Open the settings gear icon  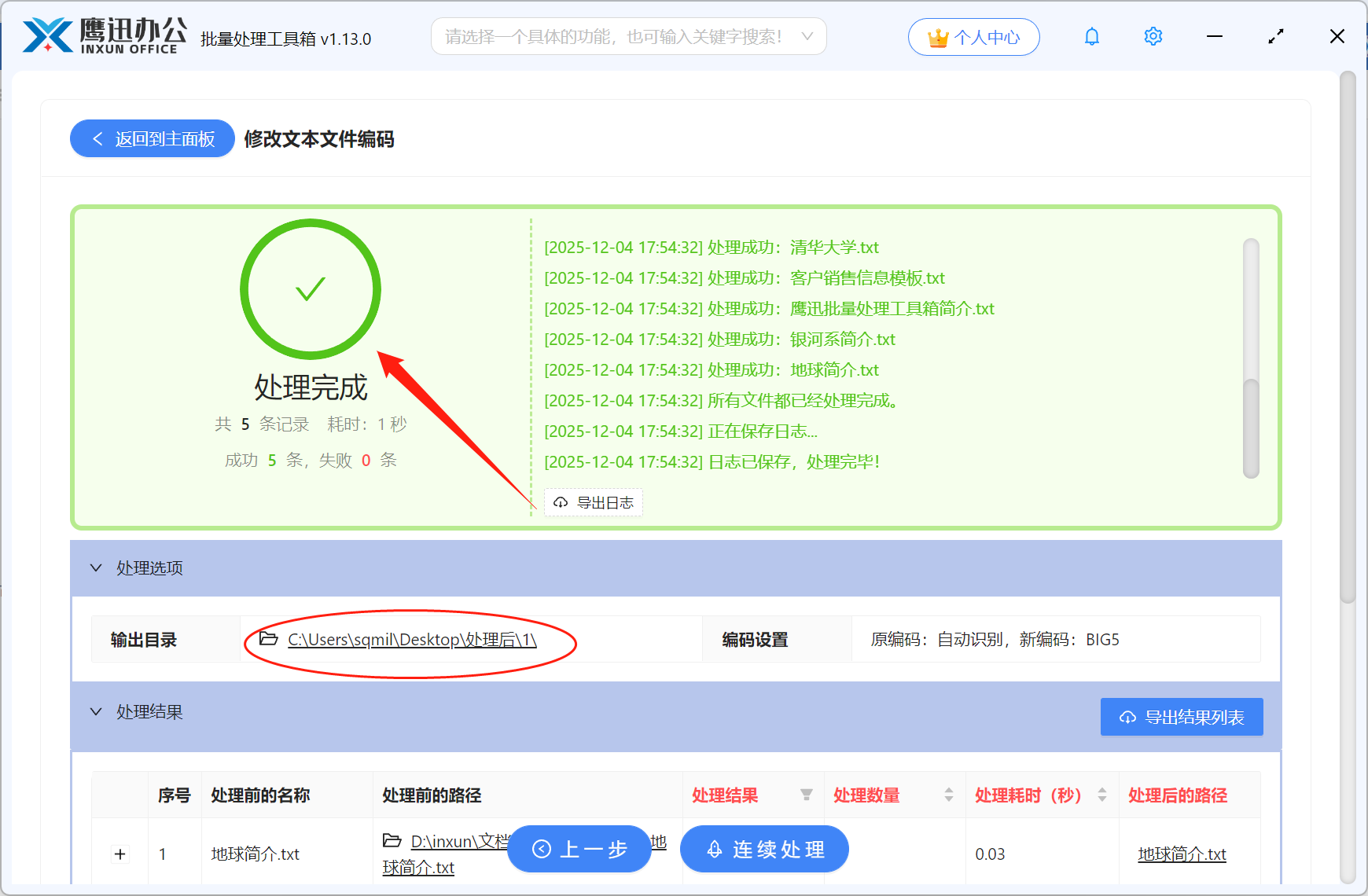[1153, 36]
